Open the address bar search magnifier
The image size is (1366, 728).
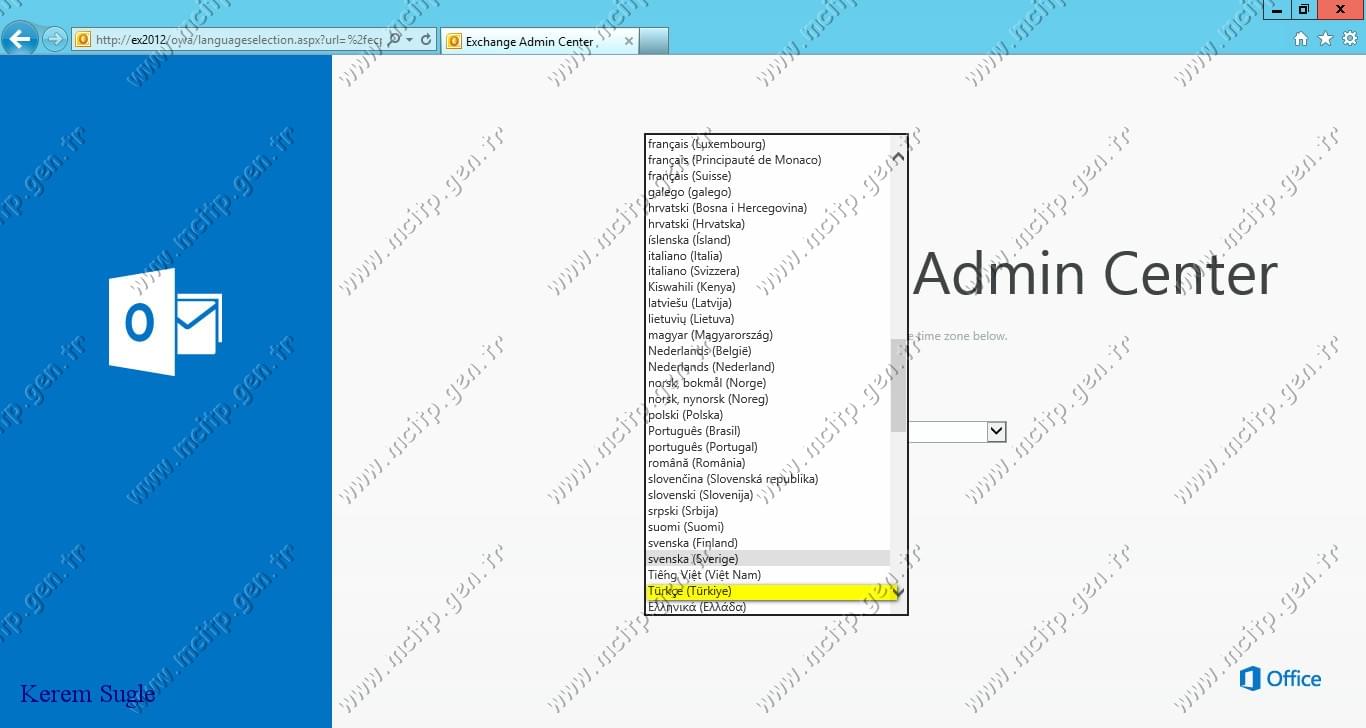pyautogui.click(x=394, y=40)
